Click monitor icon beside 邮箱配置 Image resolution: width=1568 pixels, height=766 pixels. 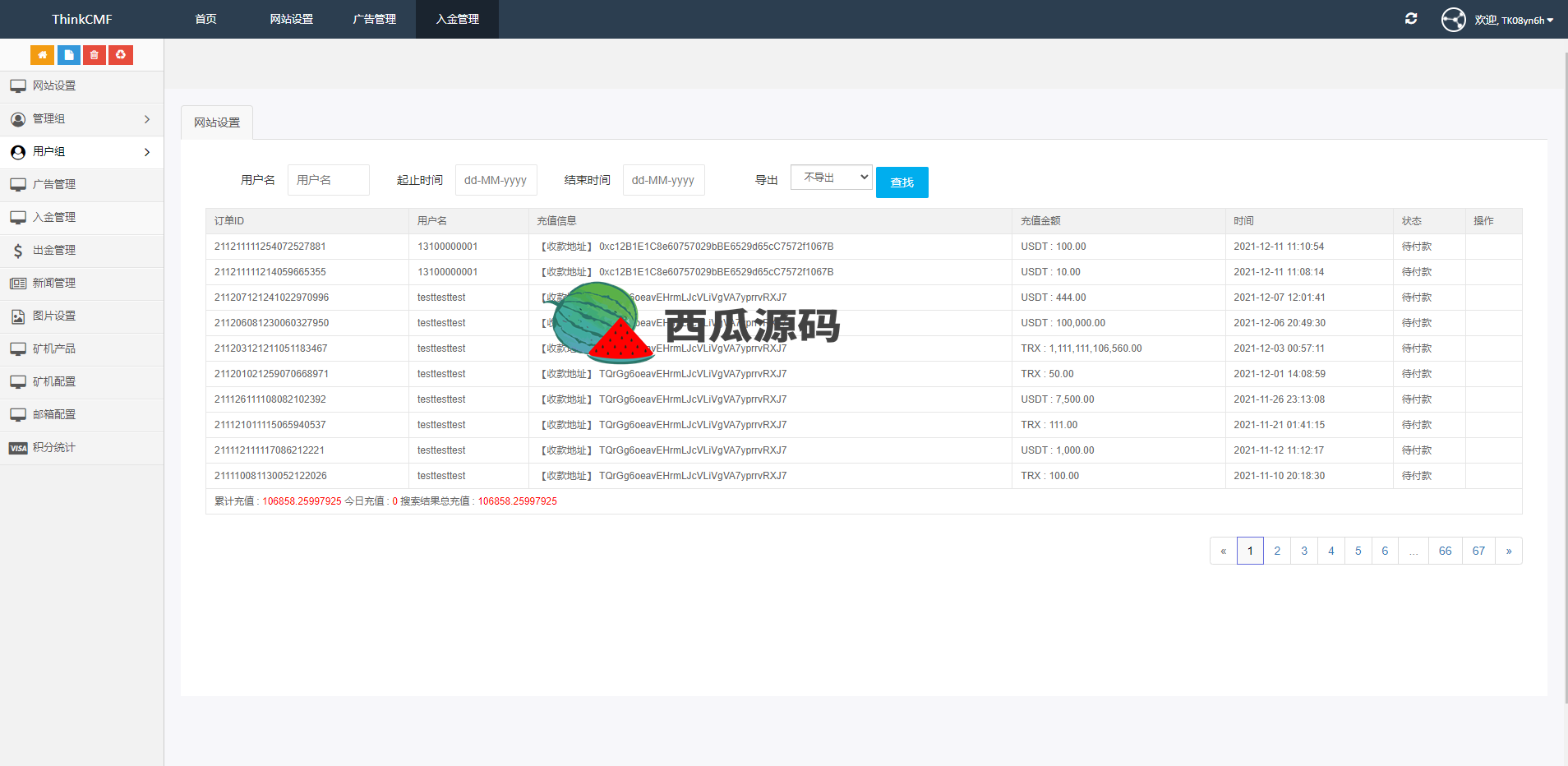coord(18,415)
